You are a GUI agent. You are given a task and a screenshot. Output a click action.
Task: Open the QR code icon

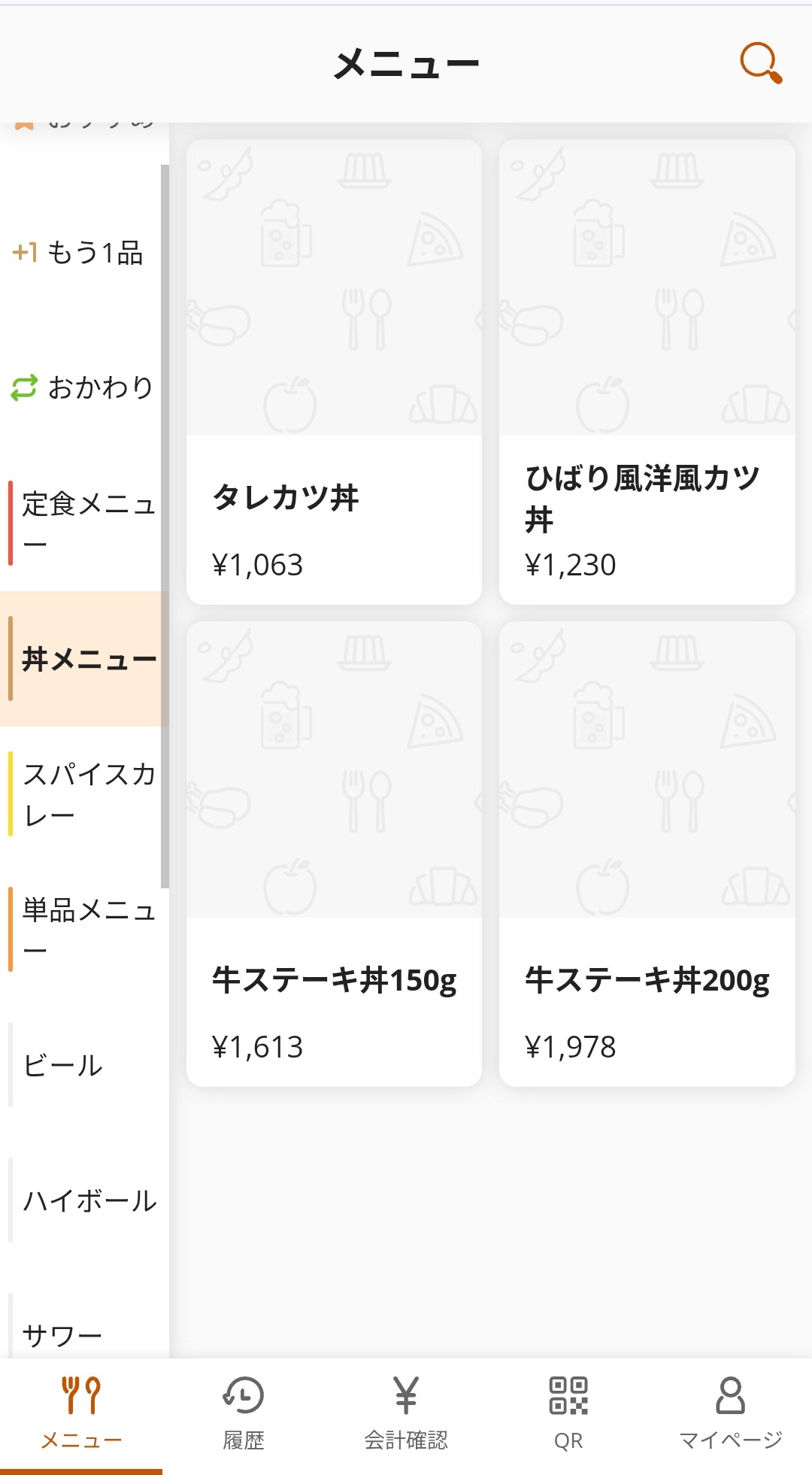(568, 1396)
